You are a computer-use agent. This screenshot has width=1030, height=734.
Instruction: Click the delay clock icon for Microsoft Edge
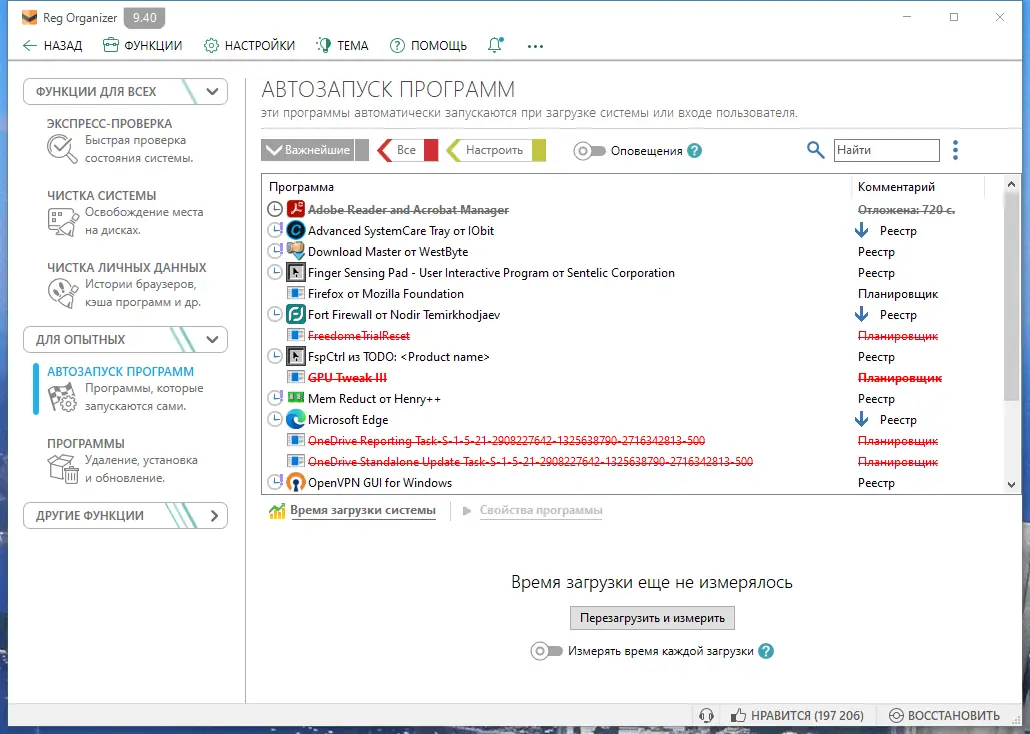point(275,419)
